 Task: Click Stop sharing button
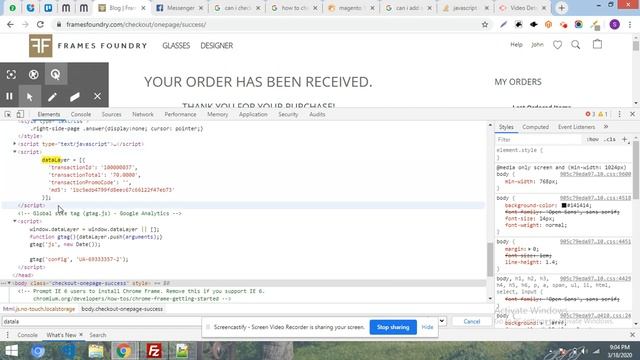pos(393,327)
